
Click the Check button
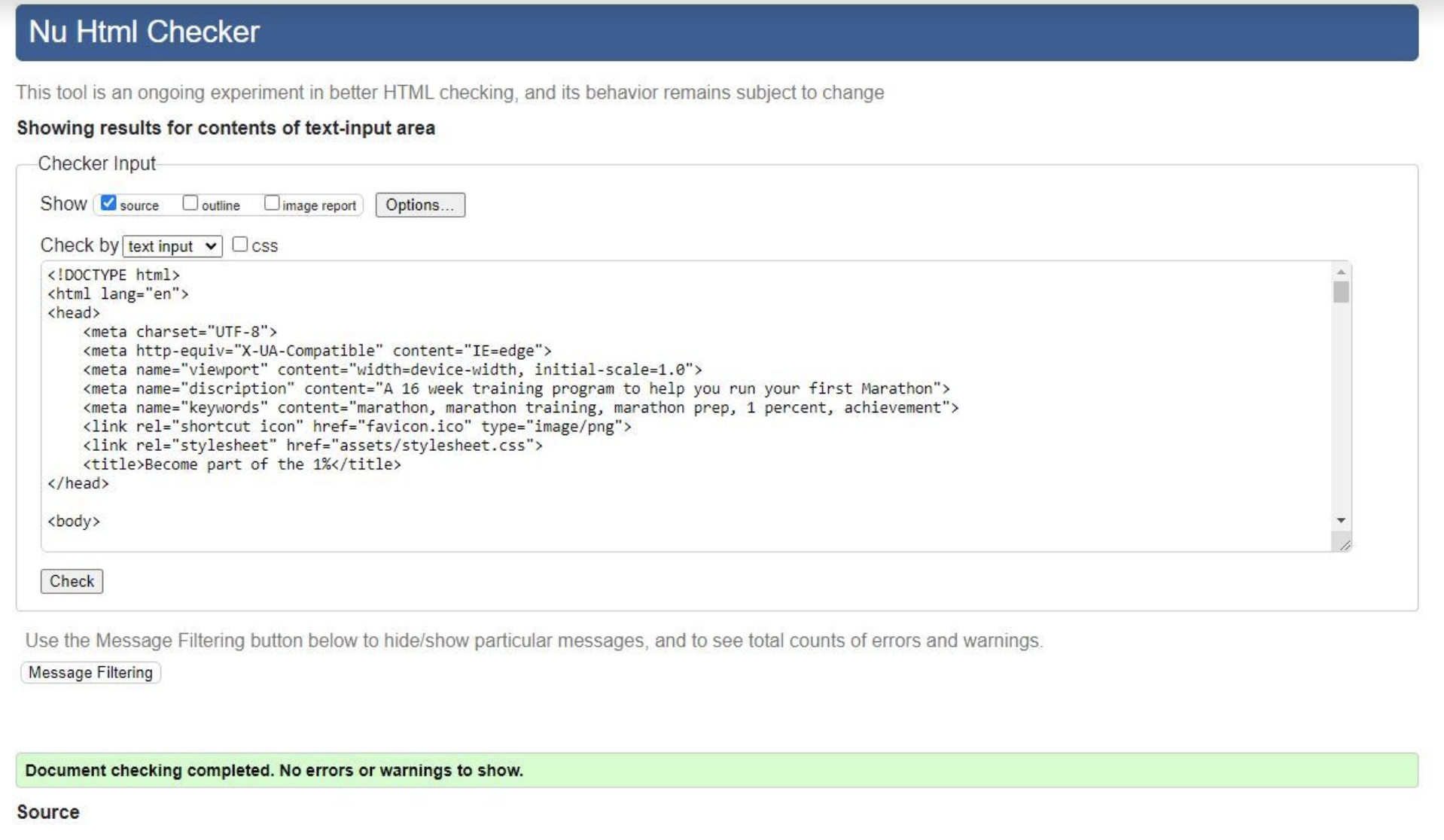pos(72,581)
